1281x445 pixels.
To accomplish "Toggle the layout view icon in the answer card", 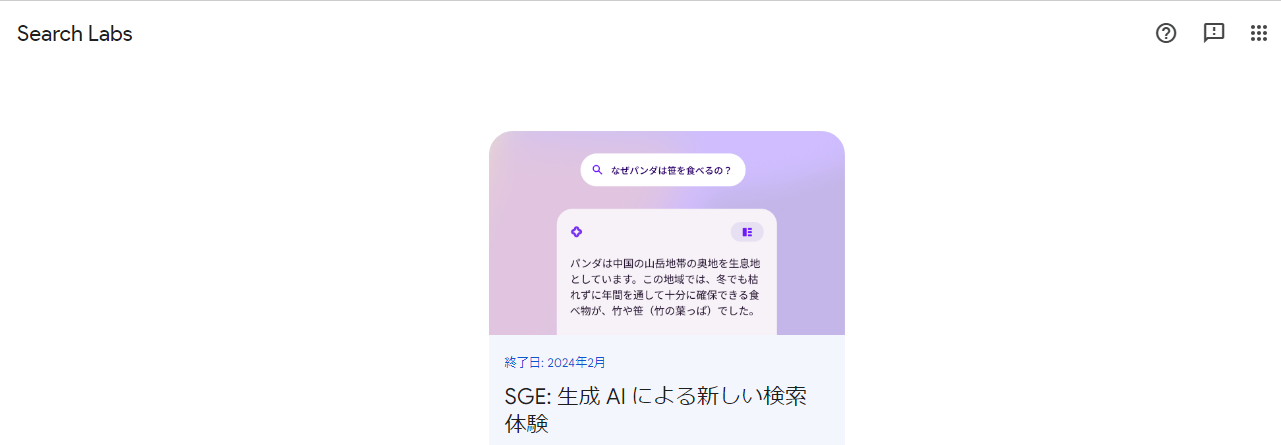I will pyautogui.click(x=747, y=232).
